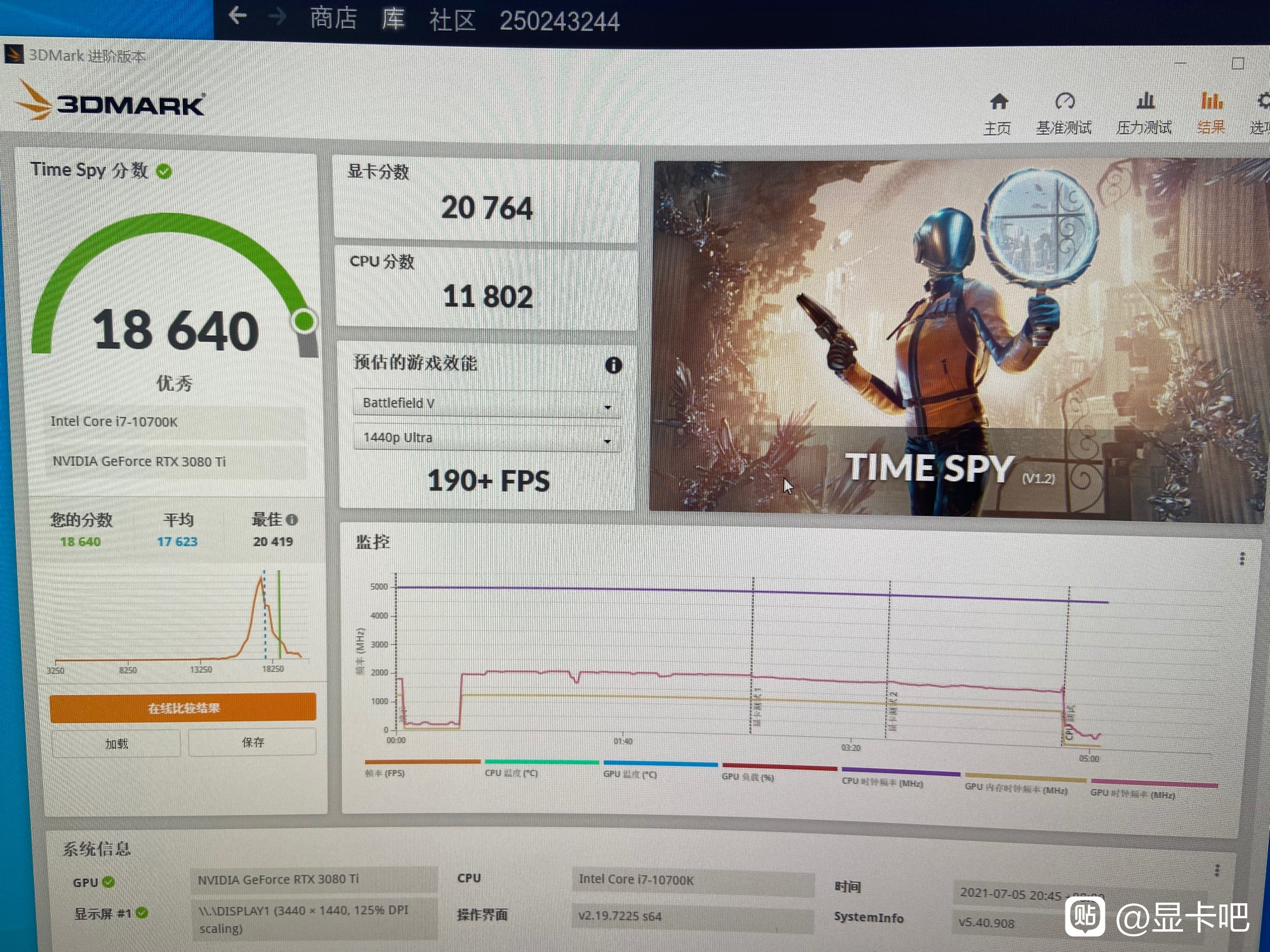Click the average score 17 623
The height and width of the screenshot is (952, 1270).
[x=177, y=541]
